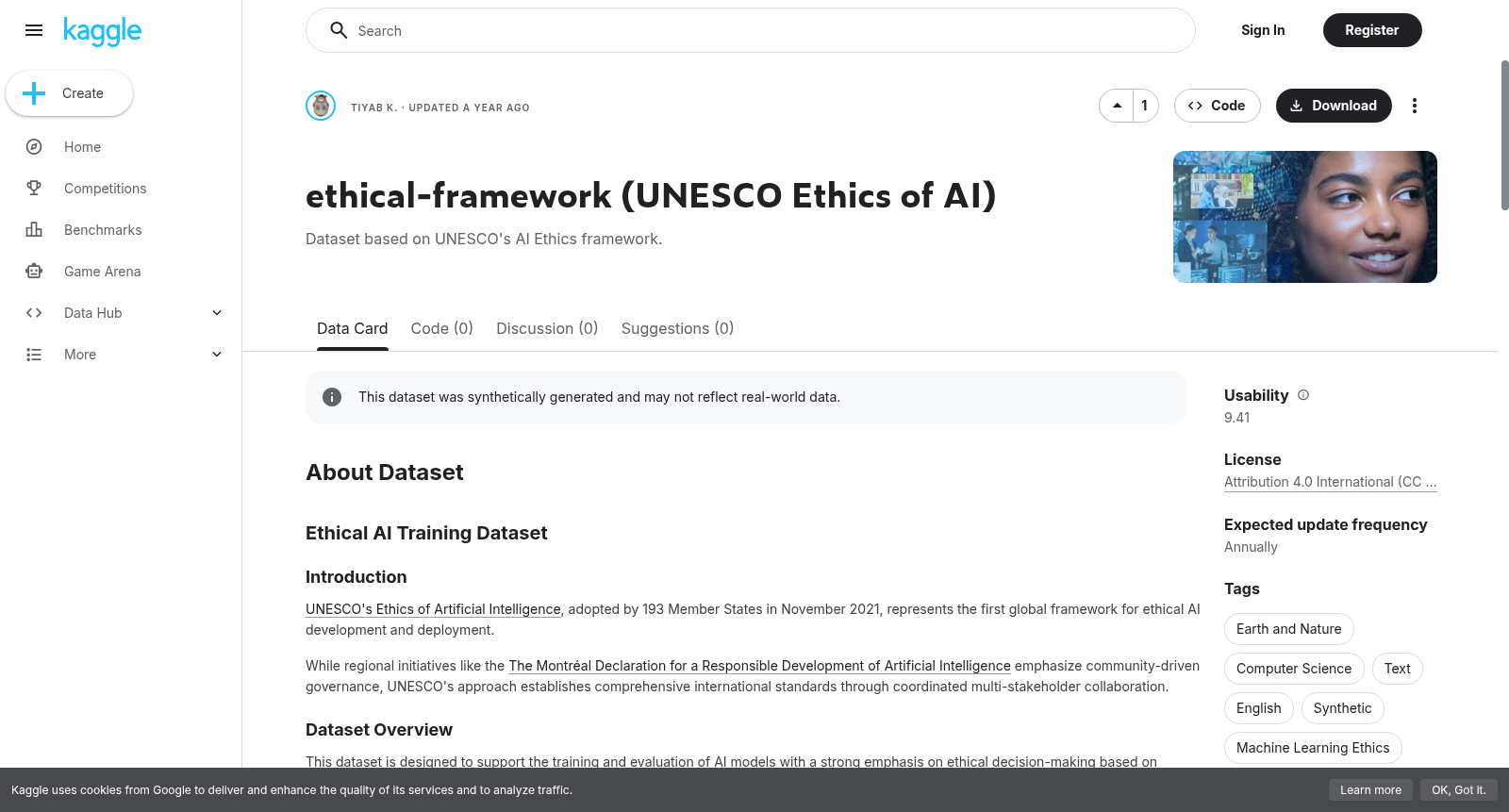This screenshot has width=1509, height=812.
Task: Open the three-dot more options menu
Action: pos(1414,106)
